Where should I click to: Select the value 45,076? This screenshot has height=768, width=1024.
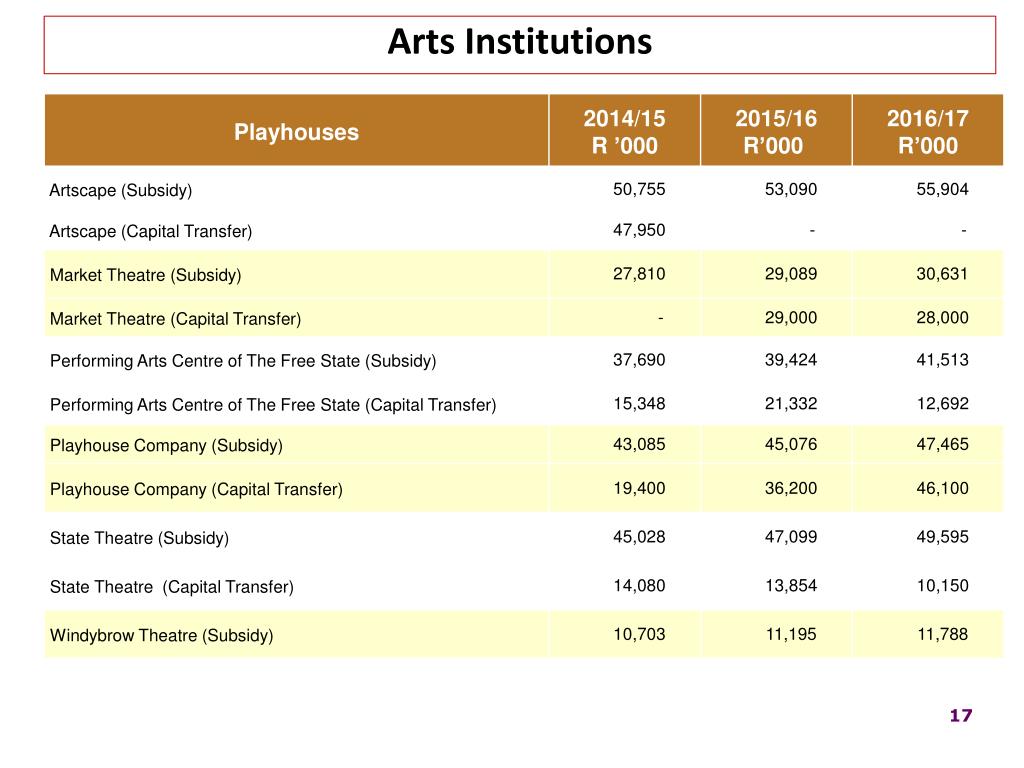pyautogui.click(x=791, y=445)
